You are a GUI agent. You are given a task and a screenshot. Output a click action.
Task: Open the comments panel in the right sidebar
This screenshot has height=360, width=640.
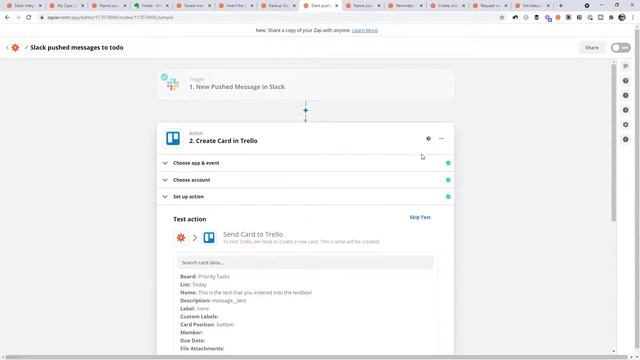[x=625, y=66]
